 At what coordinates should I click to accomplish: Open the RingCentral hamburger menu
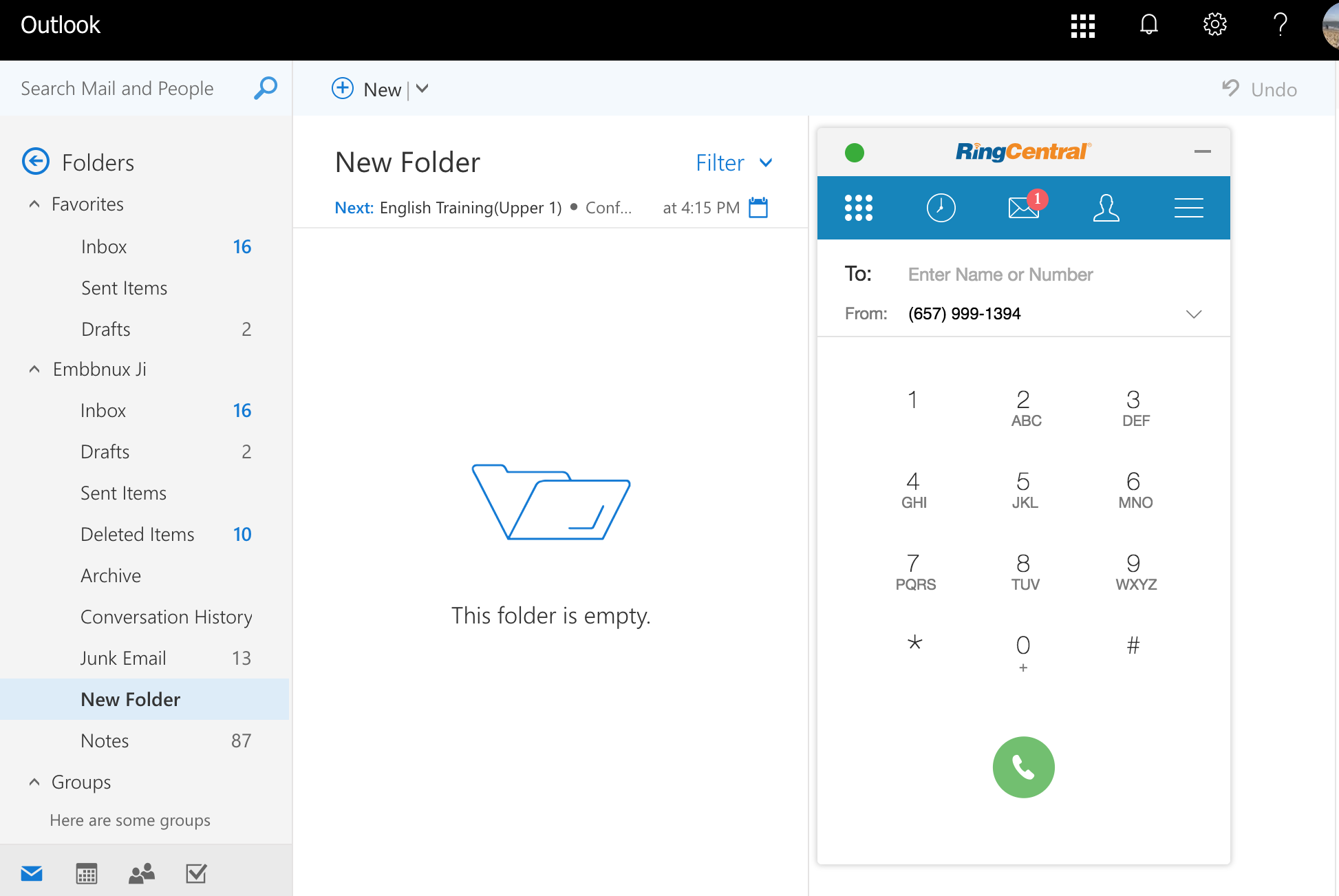click(1188, 207)
